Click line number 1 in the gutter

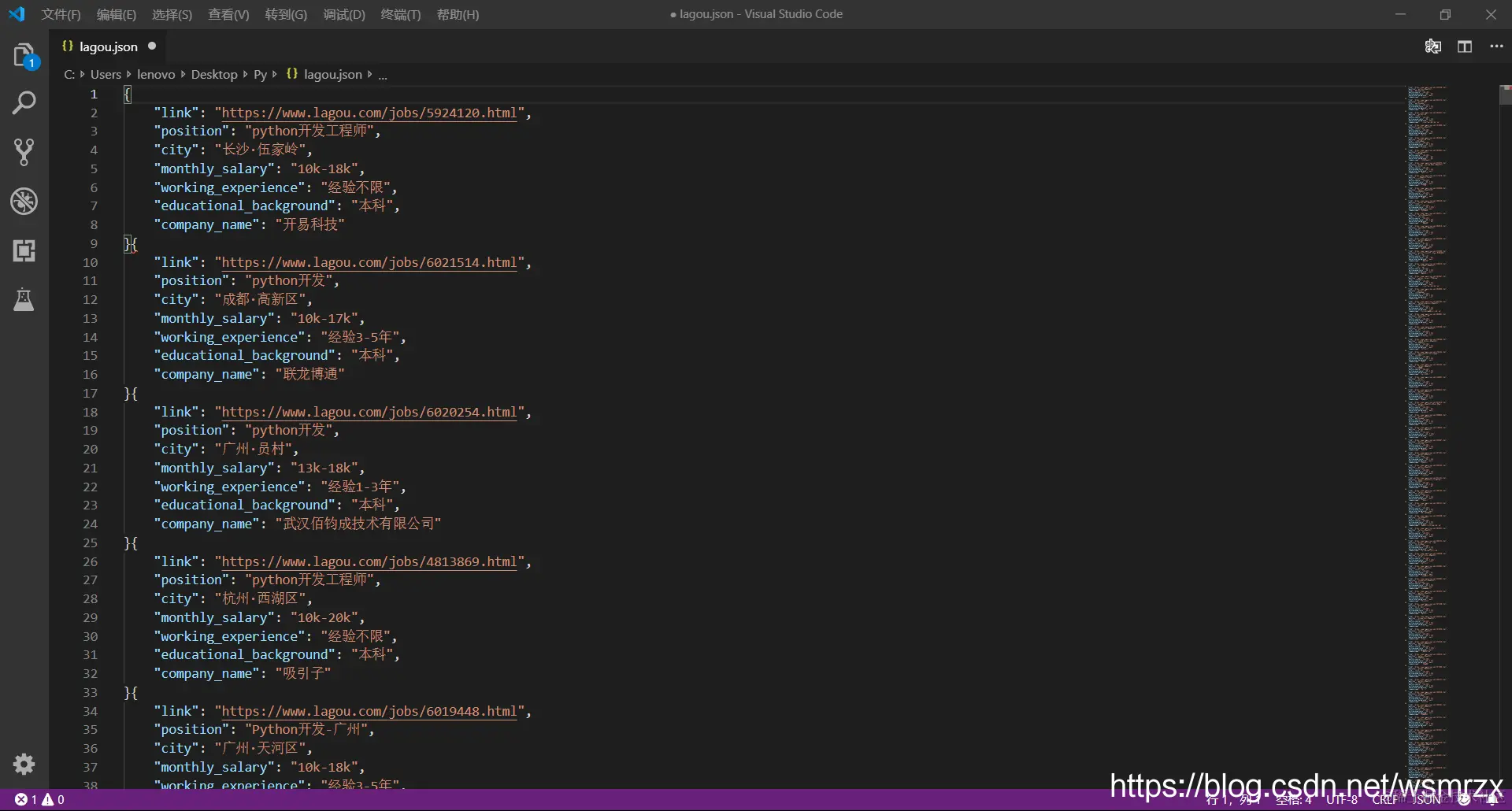click(94, 94)
